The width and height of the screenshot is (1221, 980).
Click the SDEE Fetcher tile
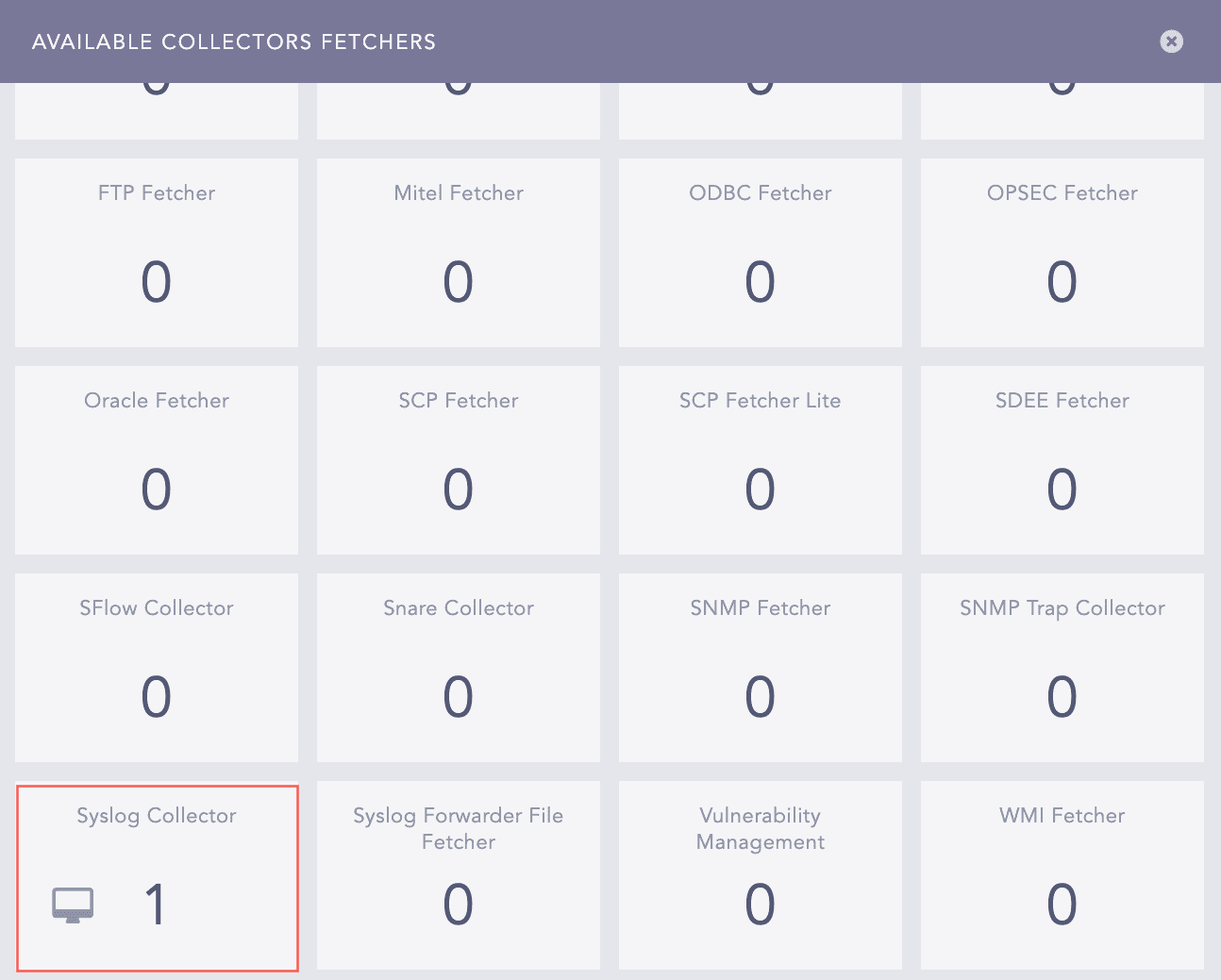click(x=1062, y=459)
